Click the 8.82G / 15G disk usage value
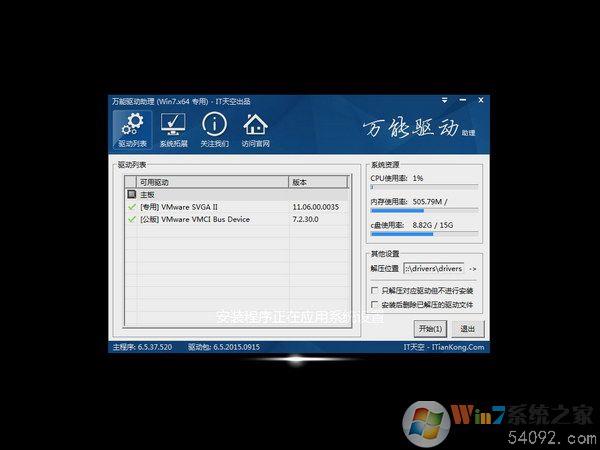Image resolution: width=600 pixels, height=450 pixels. click(x=432, y=225)
